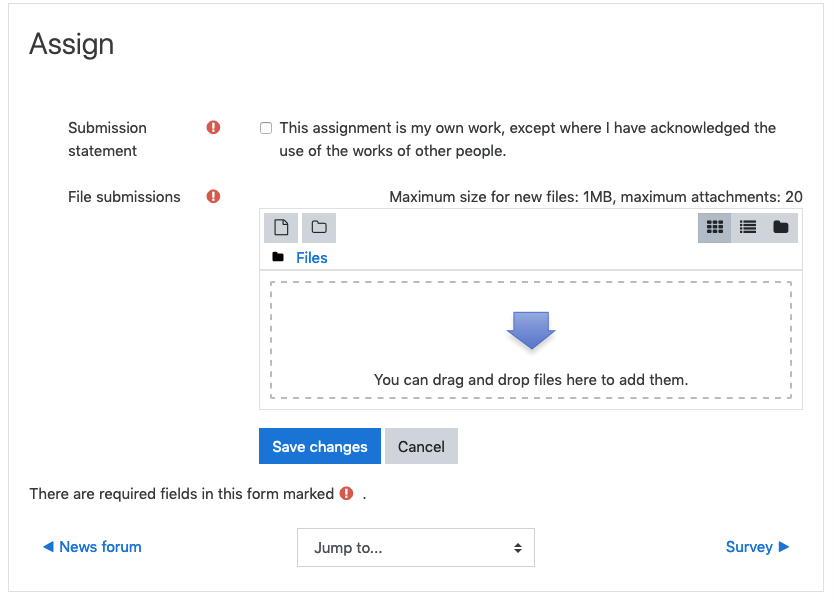This screenshot has height=603, width=834.
Task: Click the blue download arrow in drop zone
Action: coord(531,330)
